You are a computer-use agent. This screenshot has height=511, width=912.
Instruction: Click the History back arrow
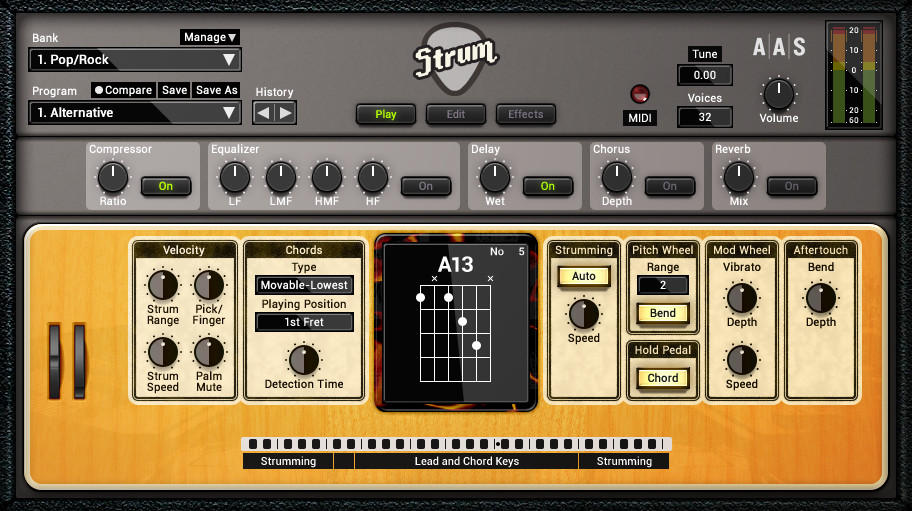click(x=263, y=113)
